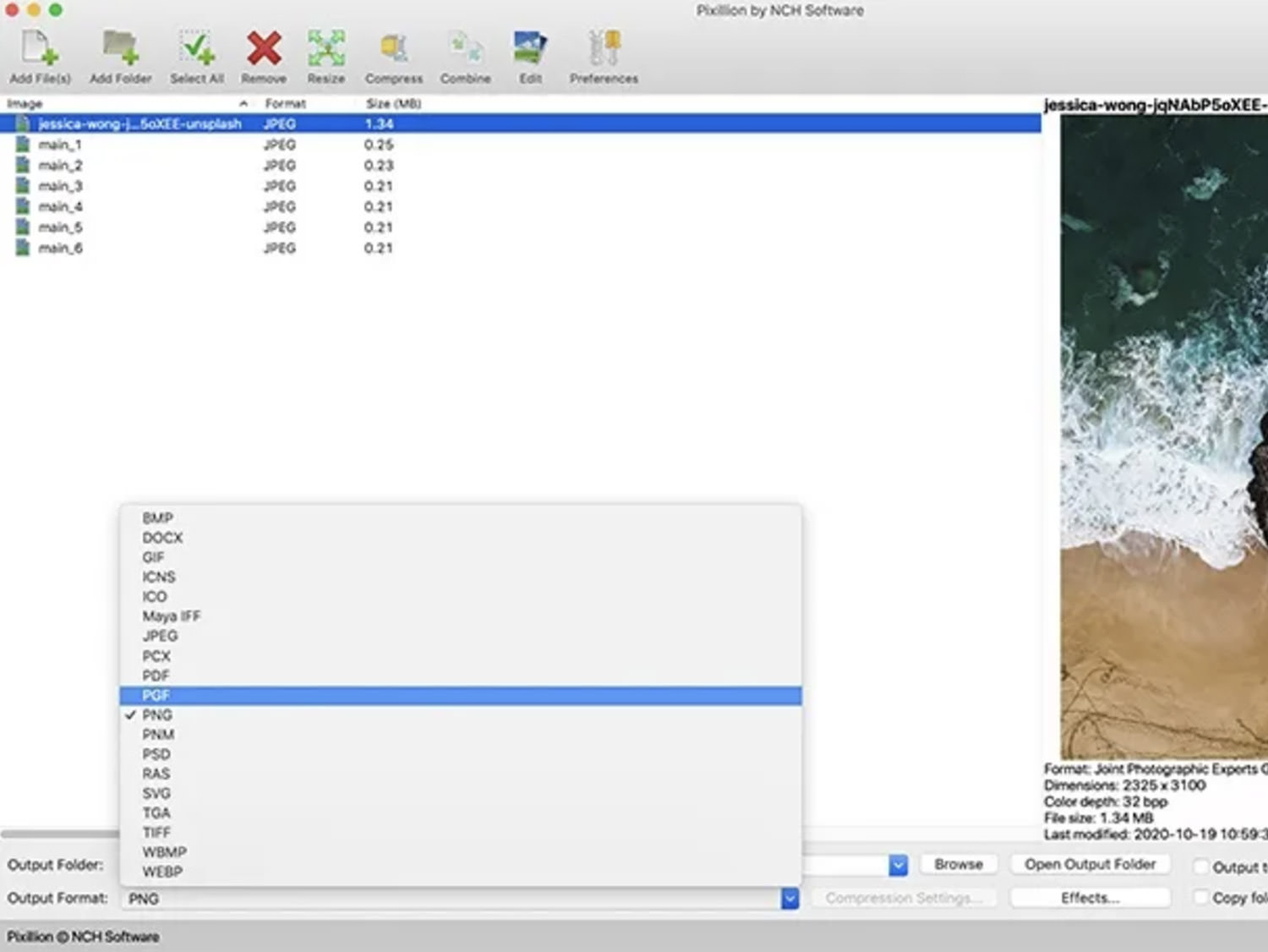Select the main_1 file row

tap(521, 145)
